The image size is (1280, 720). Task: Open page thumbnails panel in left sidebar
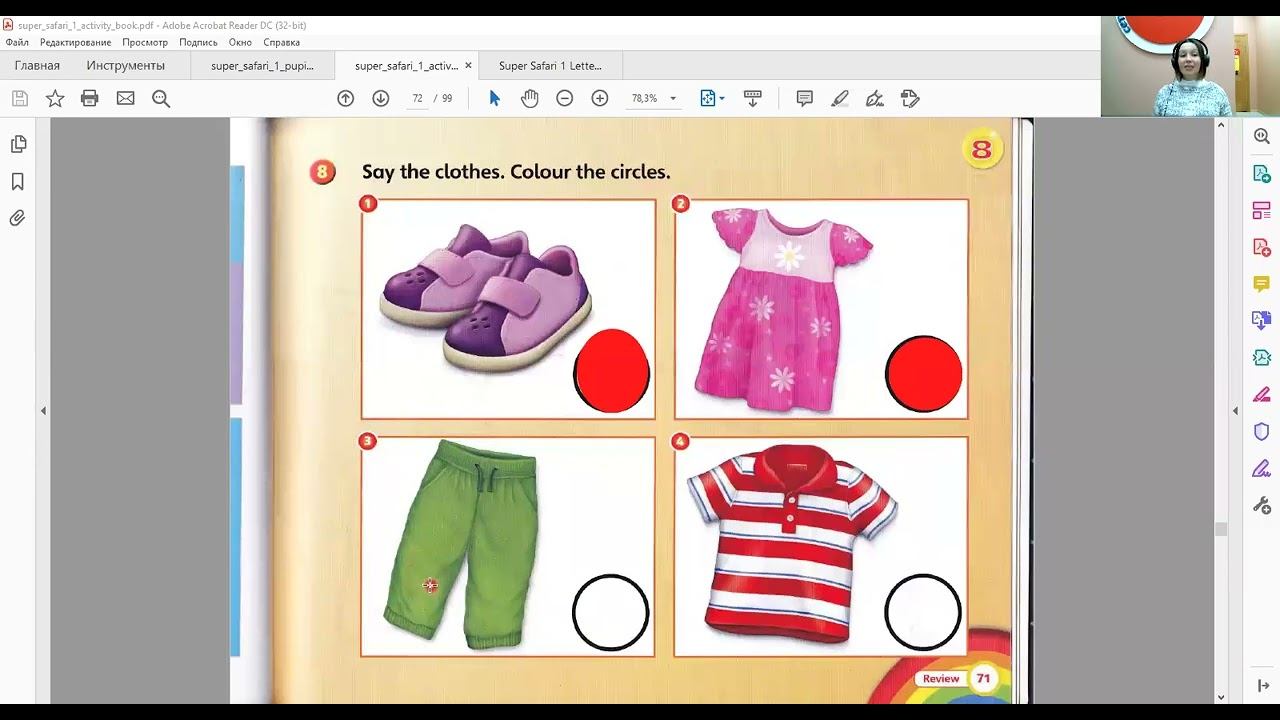coord(18,145)
